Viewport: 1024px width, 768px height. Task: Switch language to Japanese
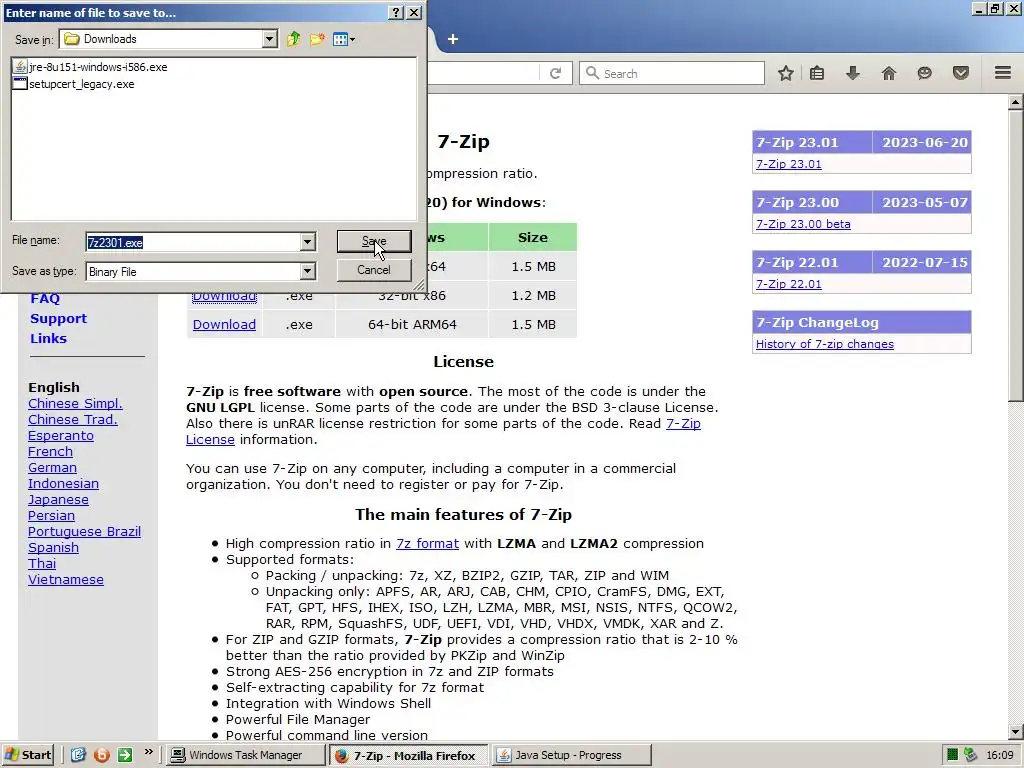(58, 500)
